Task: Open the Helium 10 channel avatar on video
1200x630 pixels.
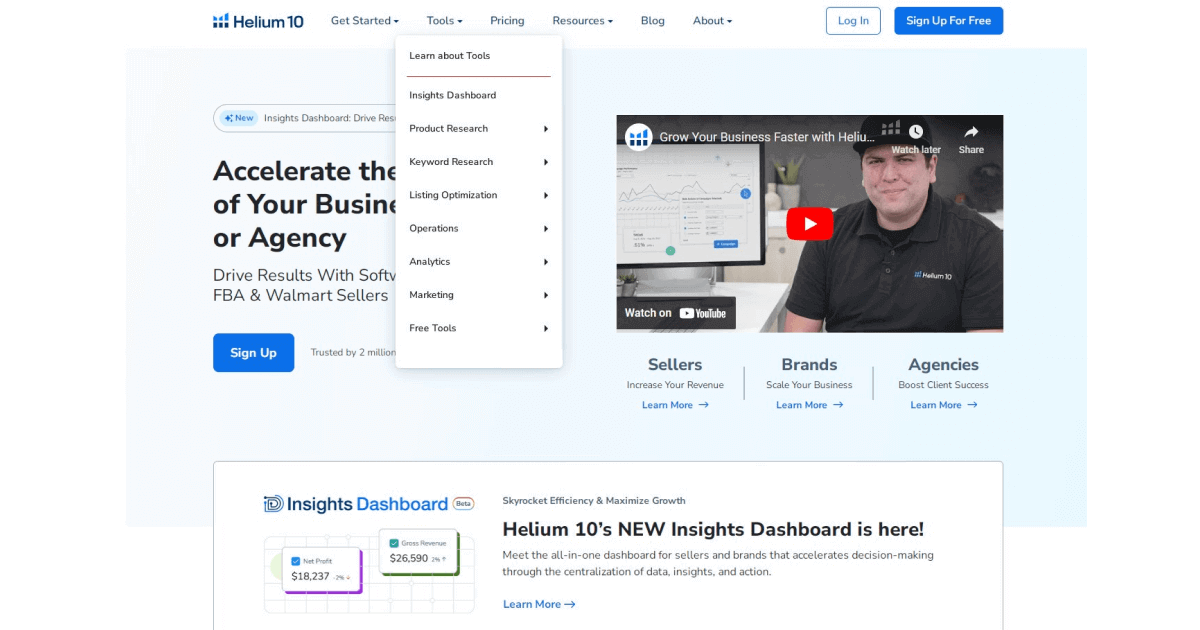Action: coord(638,137)
